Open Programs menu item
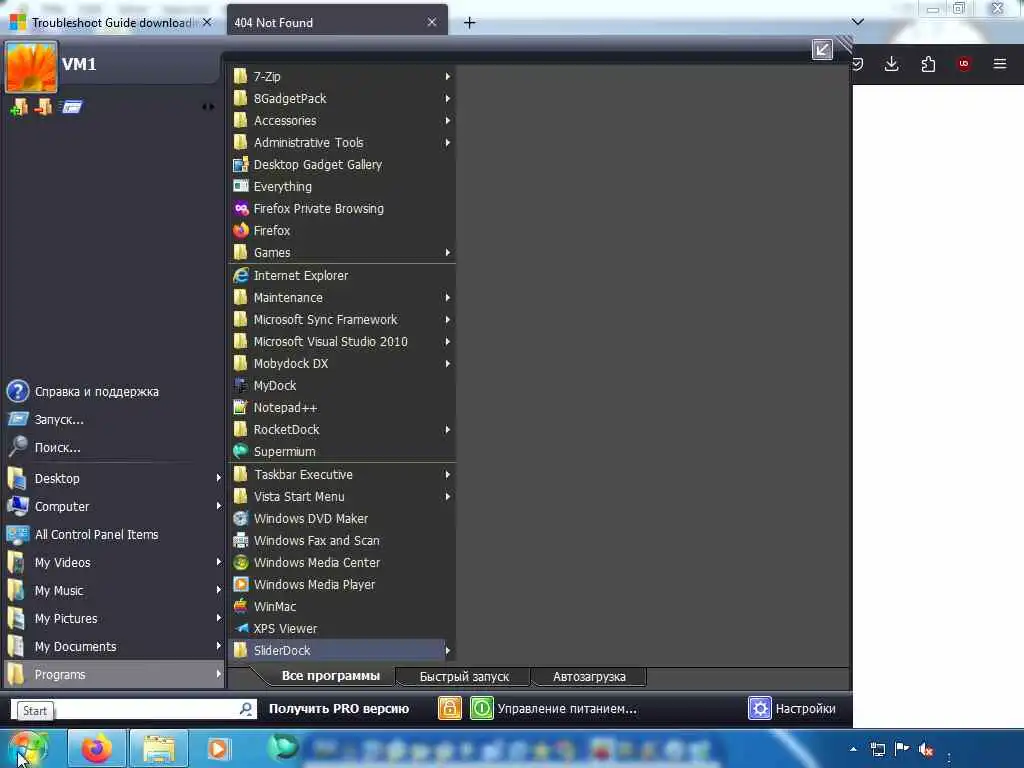This screenshot has width=1024, height=768. point(114,675)
